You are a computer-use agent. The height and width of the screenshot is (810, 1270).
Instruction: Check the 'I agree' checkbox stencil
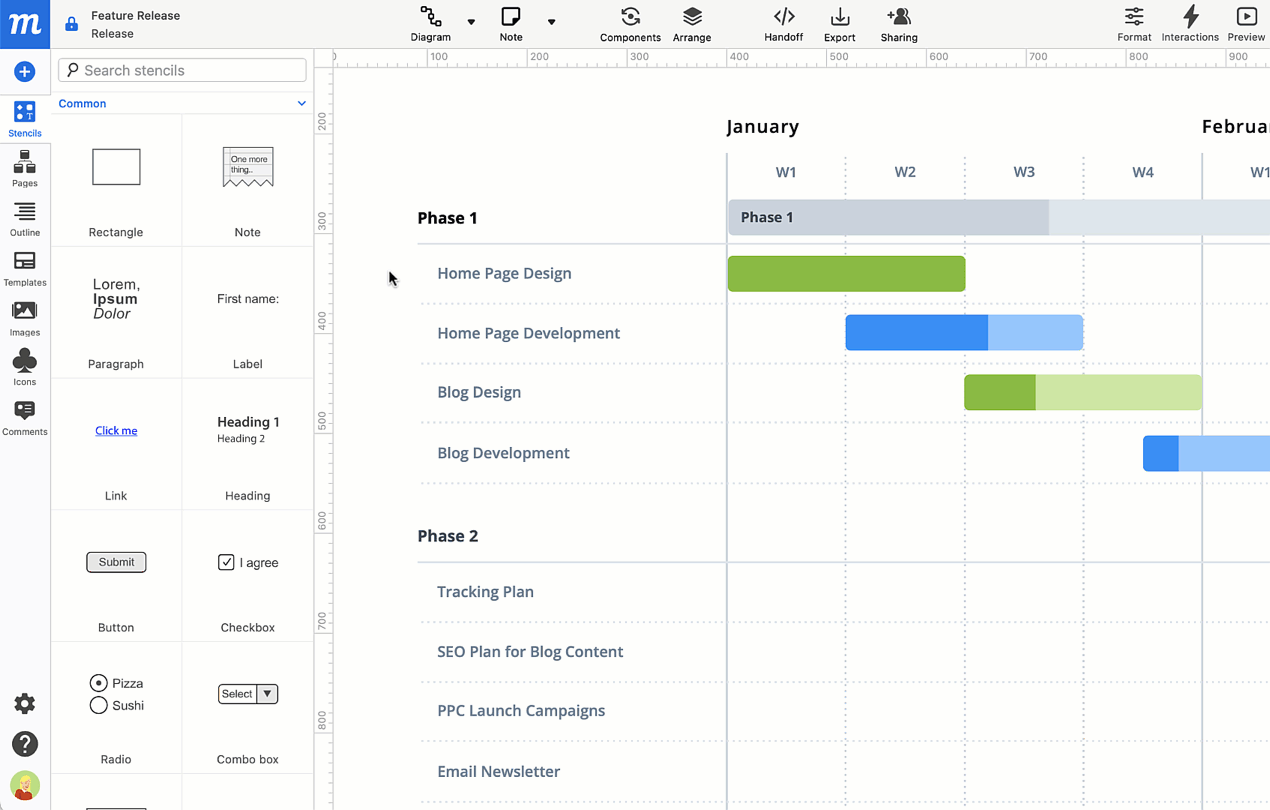[x=226, y=562]
